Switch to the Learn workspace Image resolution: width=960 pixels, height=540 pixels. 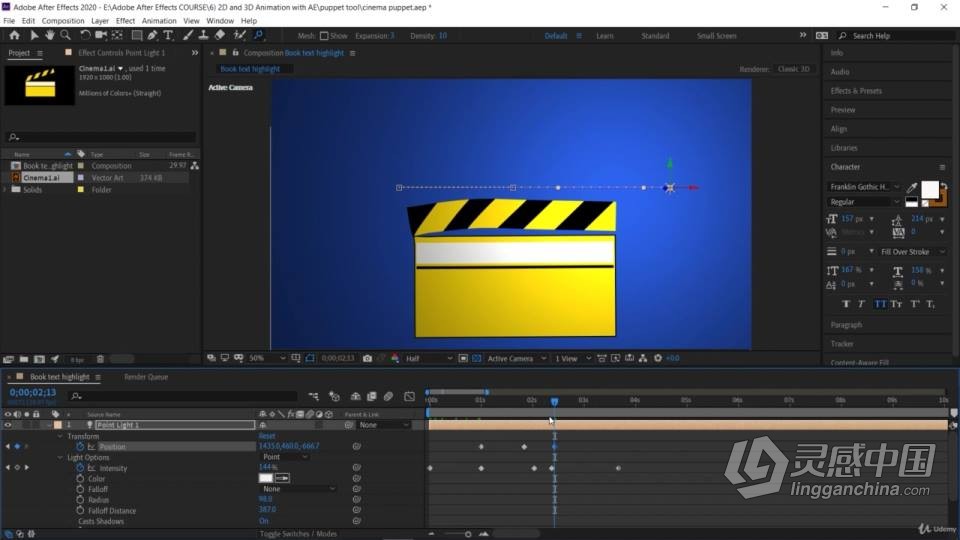[x=605, y=36]
